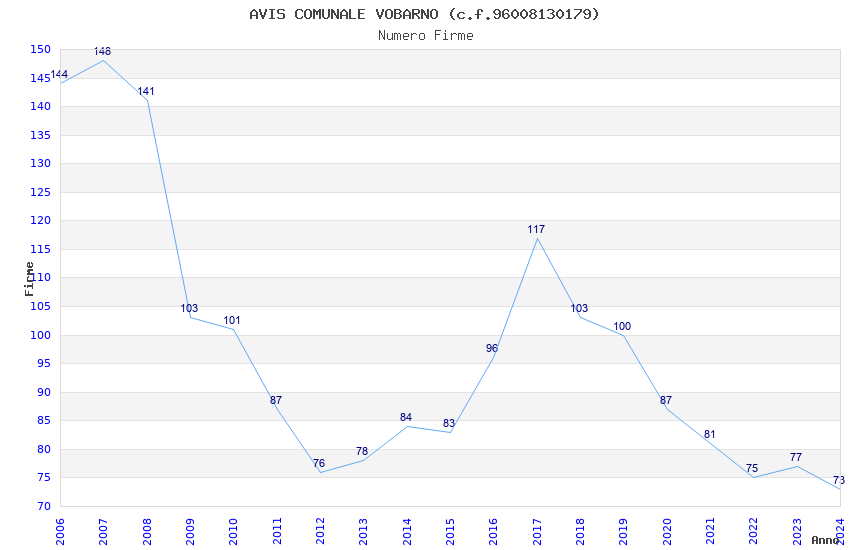Select the 2011 x-axis year label
Image resolution: width=850 pixels, height=550 pixels.
pyautogui.click(x=277, y=532)
